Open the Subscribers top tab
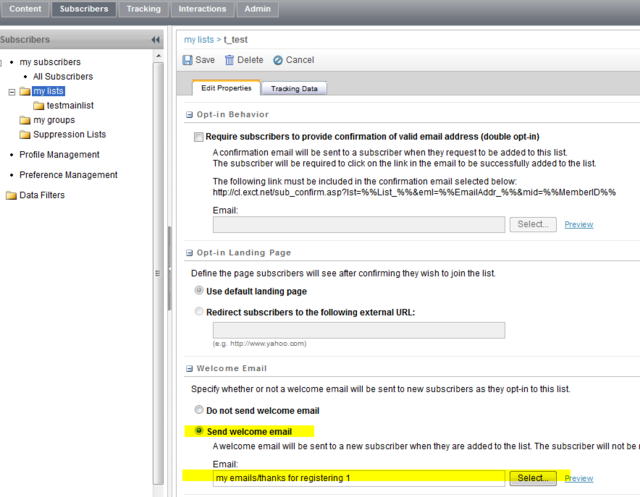The width and height of the screenshot is (640, 497). [84, 9]
